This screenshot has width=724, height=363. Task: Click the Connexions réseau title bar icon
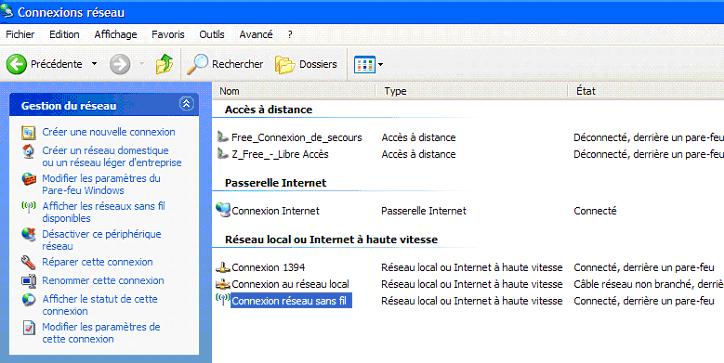click(6, 11)
